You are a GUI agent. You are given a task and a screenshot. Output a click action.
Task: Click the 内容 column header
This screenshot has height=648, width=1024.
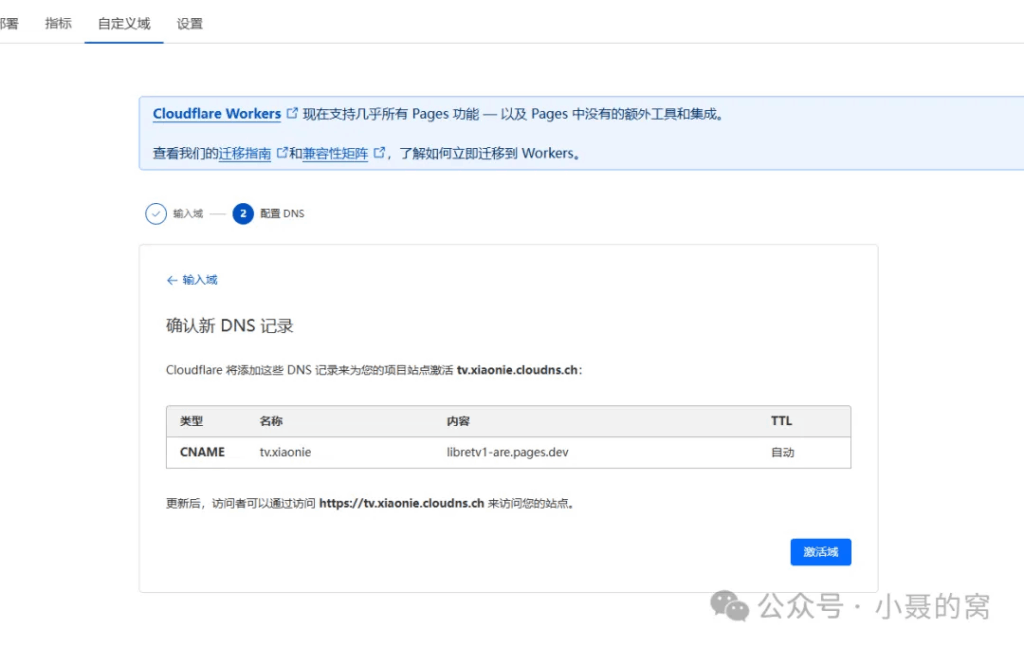coord(458,421)
